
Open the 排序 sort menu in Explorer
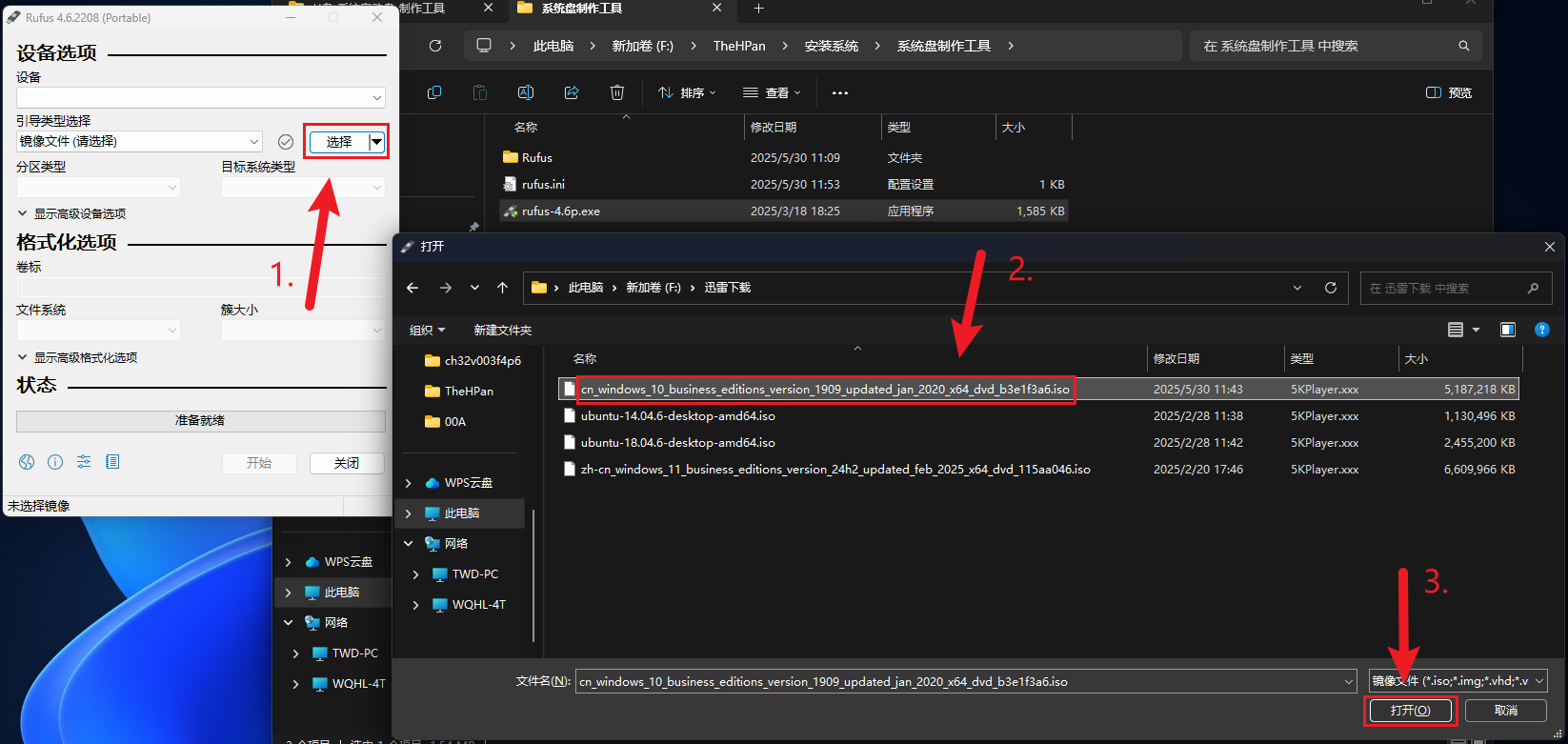pyautogui.click(x=687, y=92)
